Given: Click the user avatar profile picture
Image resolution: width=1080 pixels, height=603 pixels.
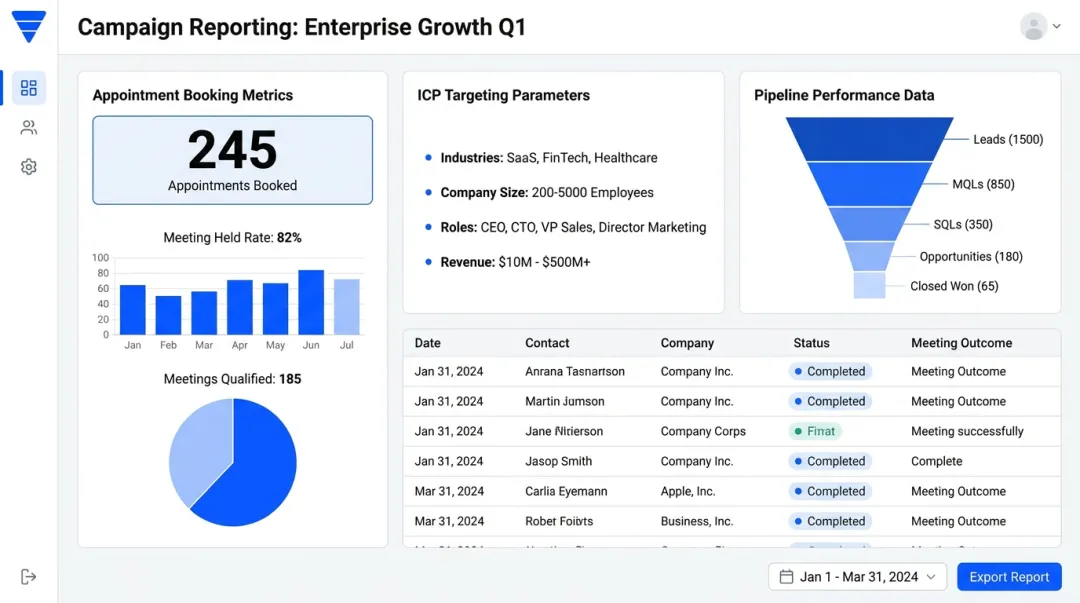Looking at the screenshot, I should pyautogui.click(x=1033, y=26).
